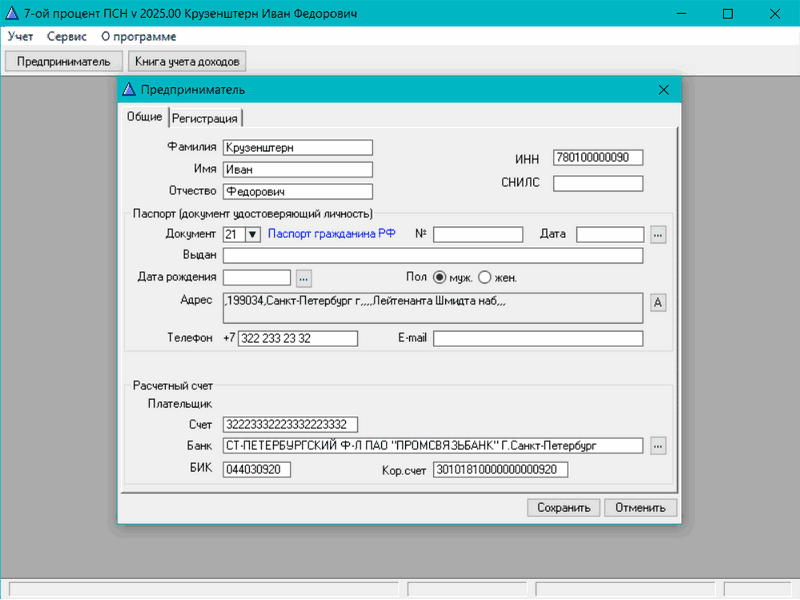800x600 pixels.
Task: Open the Сервис menu
Action: tap(67, 37)
